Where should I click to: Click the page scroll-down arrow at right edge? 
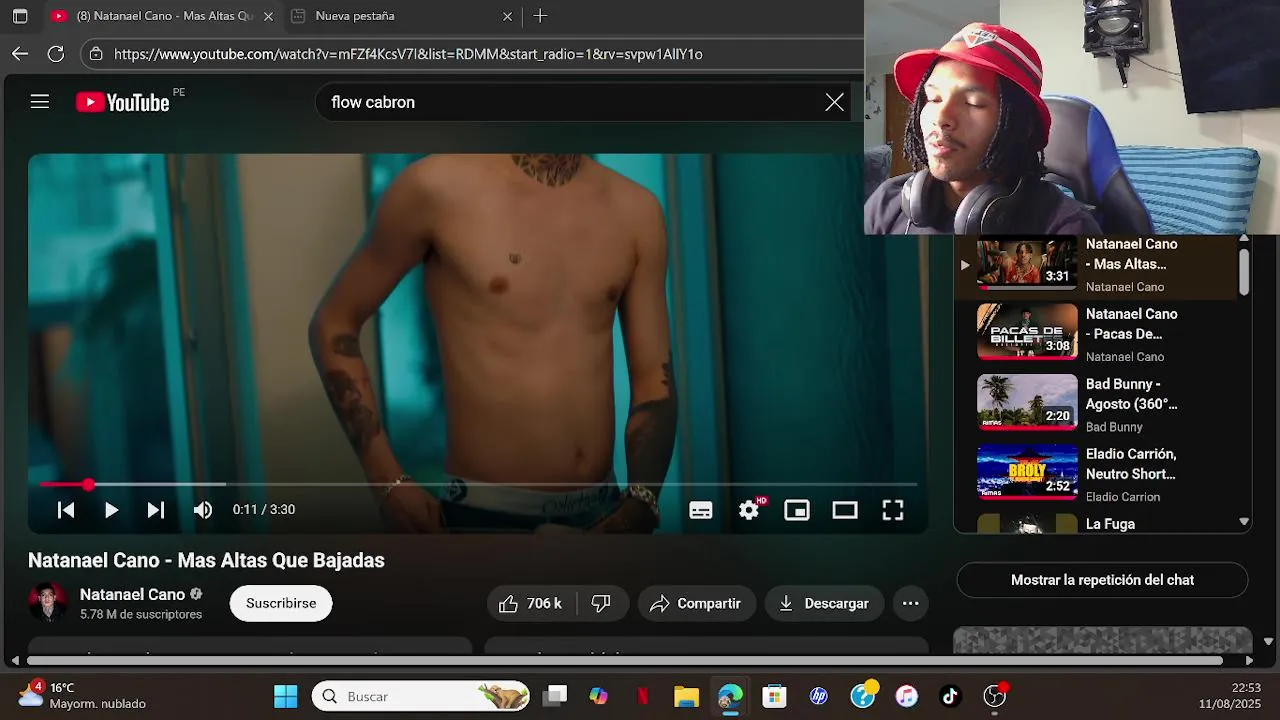click(x=1268, y=641)
